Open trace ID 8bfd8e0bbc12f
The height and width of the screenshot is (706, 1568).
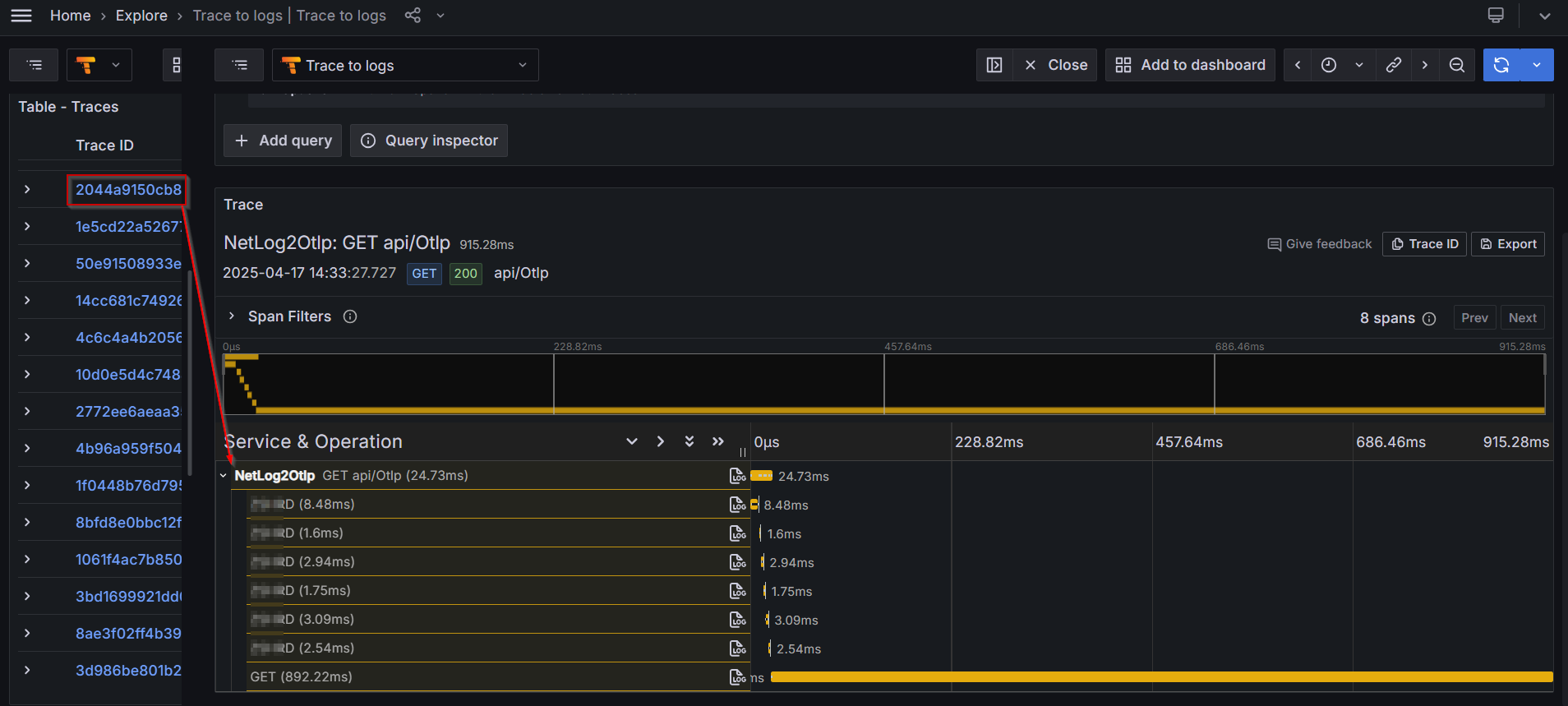pos(128,523)
